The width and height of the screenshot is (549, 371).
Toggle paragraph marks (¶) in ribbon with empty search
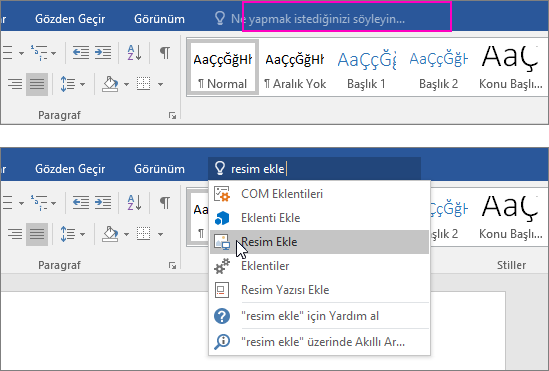click(165, 52)
